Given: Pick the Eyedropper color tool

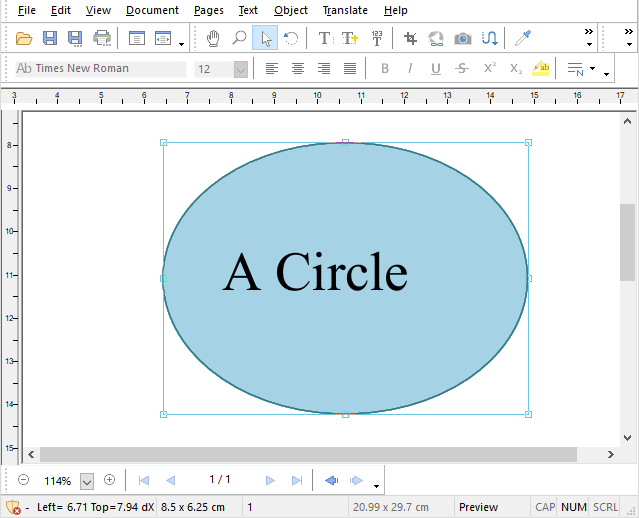Looking at the screenshot, I should click(522, 39).
